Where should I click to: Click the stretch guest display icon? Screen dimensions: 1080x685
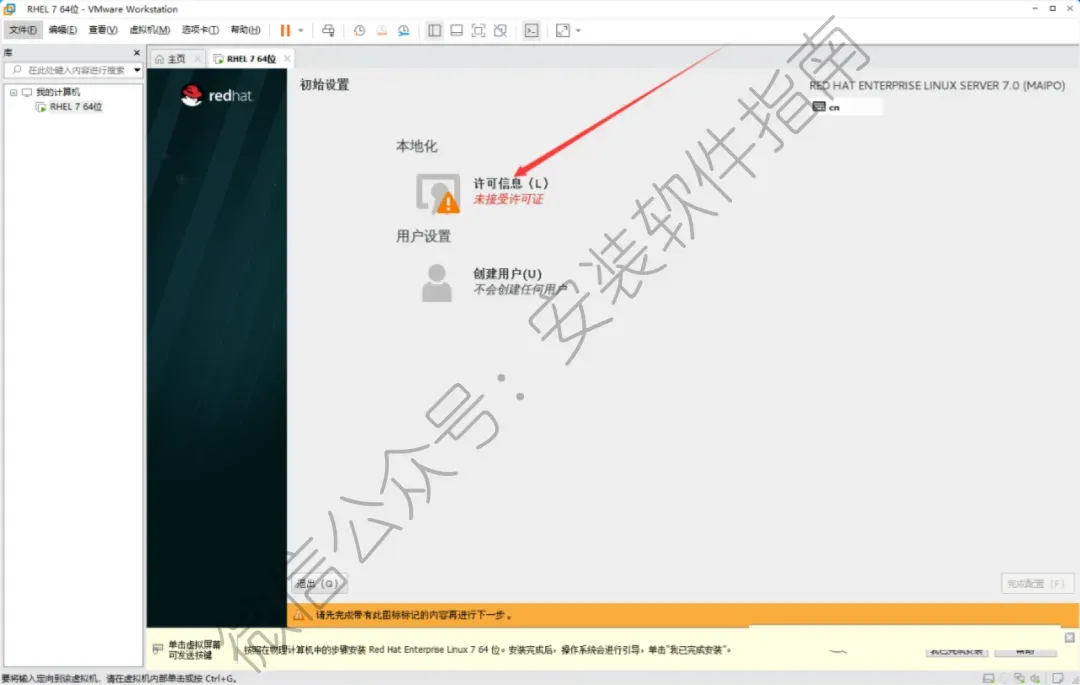point(563,30)
